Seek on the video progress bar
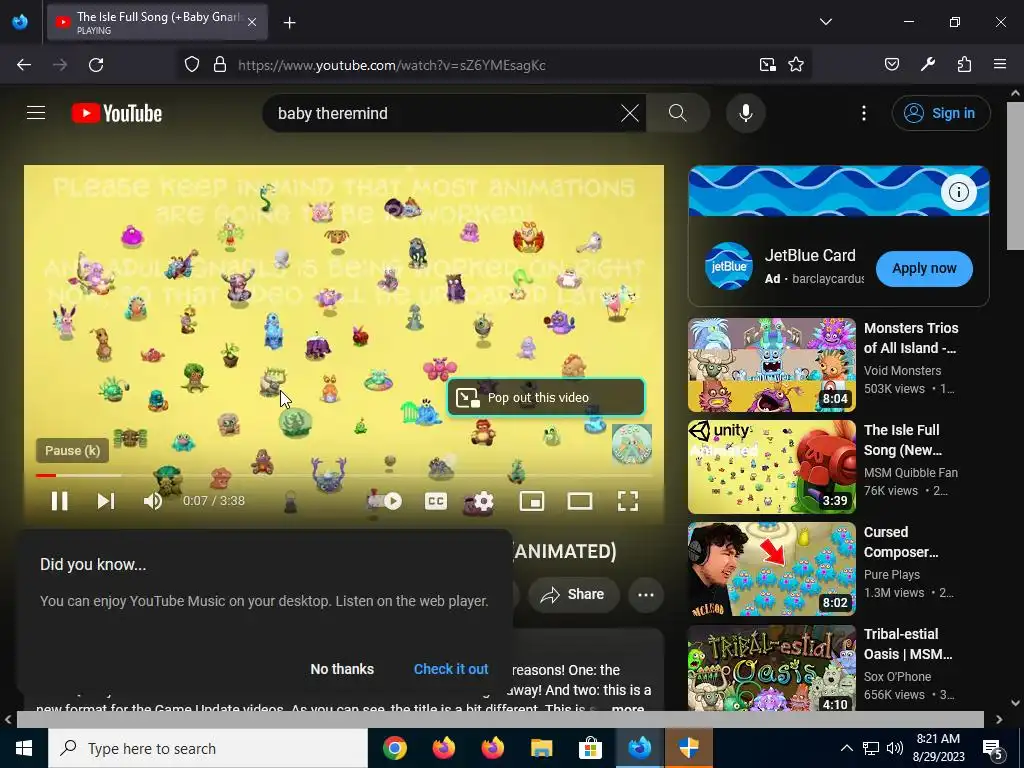 pyautogui.click(x=344, y=475)
